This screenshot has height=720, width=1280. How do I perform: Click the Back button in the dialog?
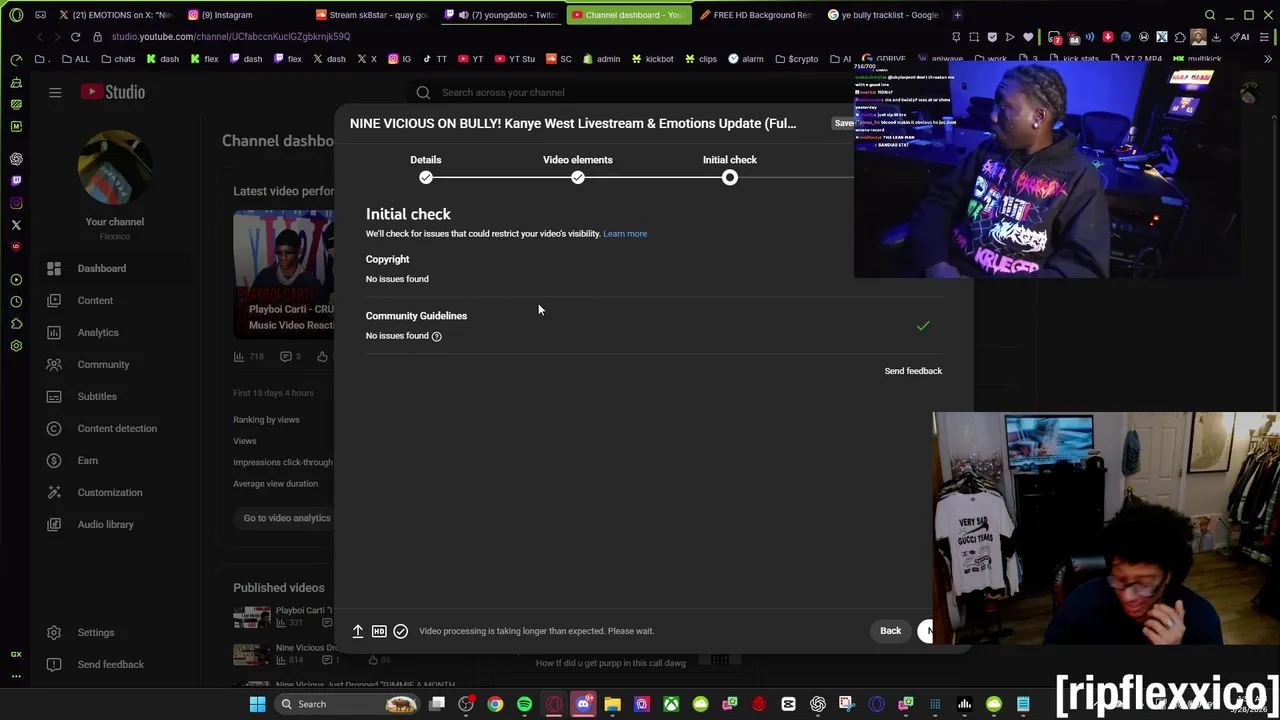coord(890,631)
